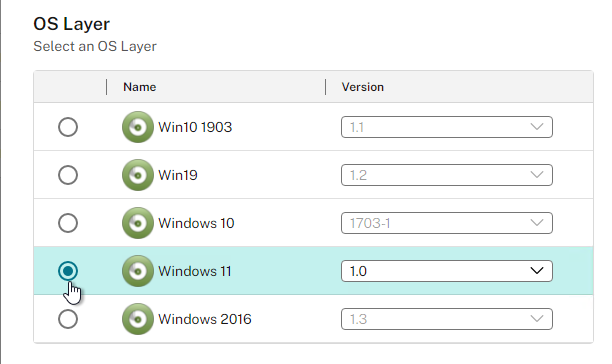Select the Win10 1903 radio button
Image resolution: width=612 pixels, height=364 pixels.
coord(68,127)
